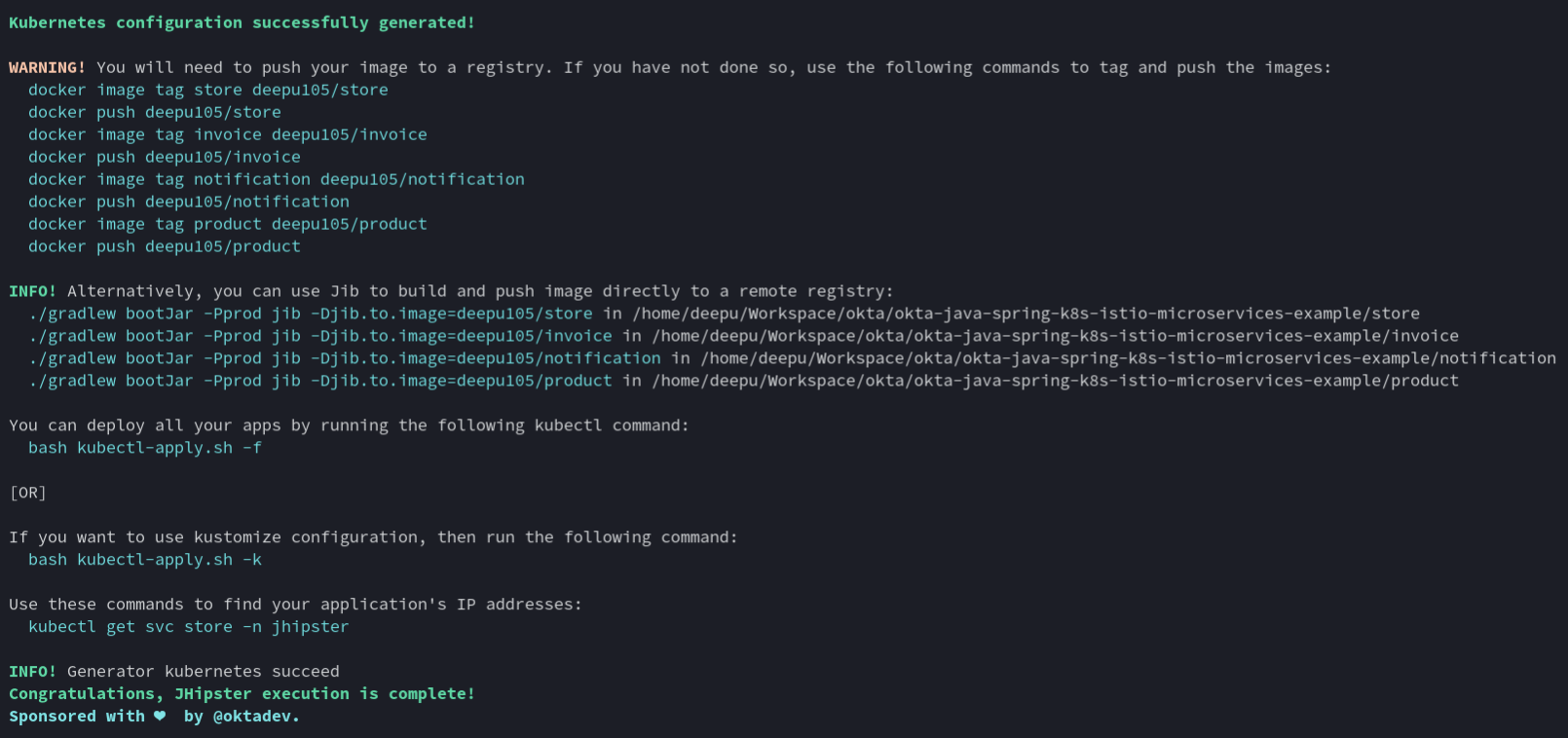Click the "docker image tag invoice" command line
The image size is (1568, 738).
tap(227, 134)
